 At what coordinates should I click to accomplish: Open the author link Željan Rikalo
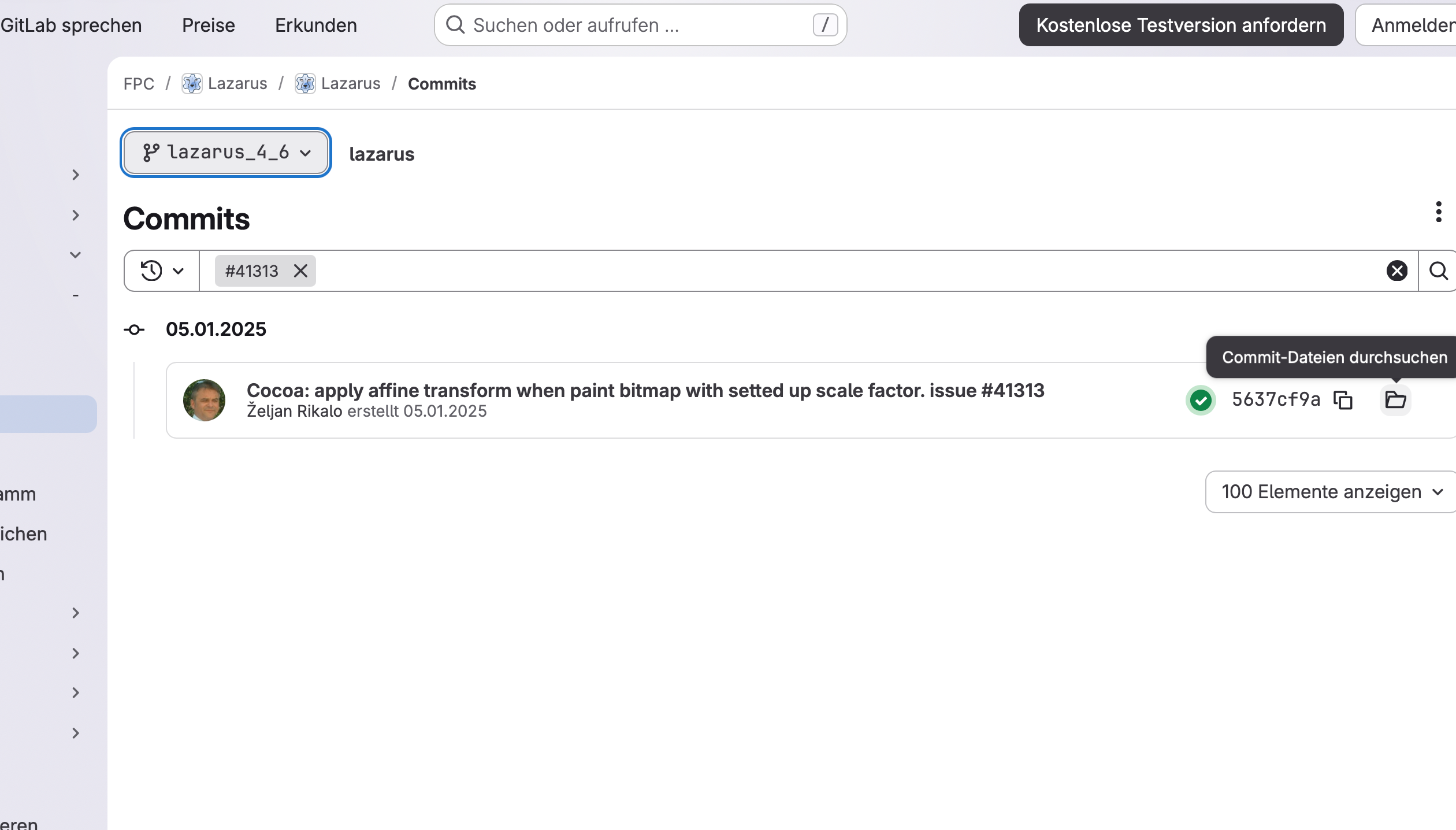coord(295,411)
